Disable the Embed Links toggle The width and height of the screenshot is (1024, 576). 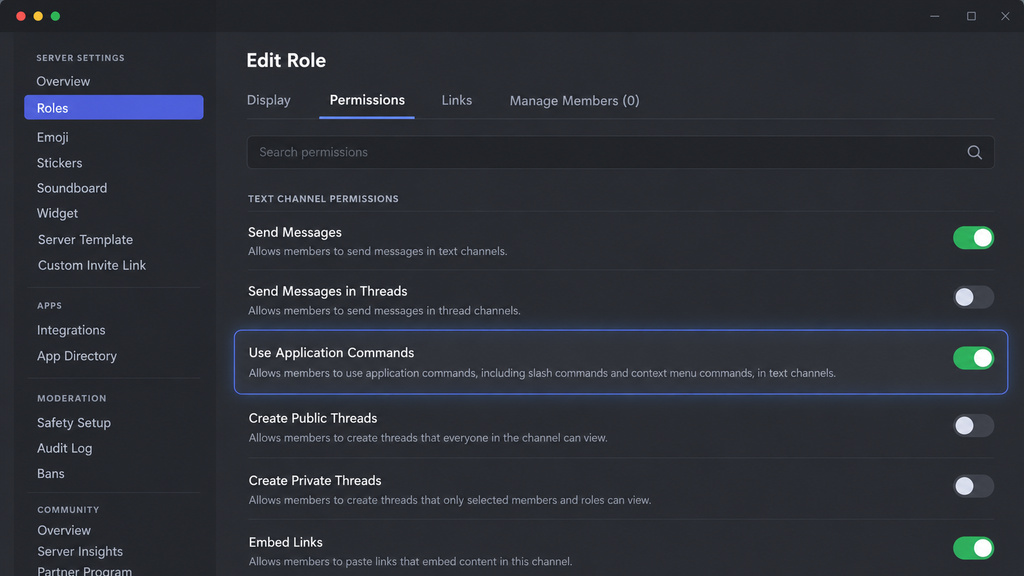coord(973,548)
